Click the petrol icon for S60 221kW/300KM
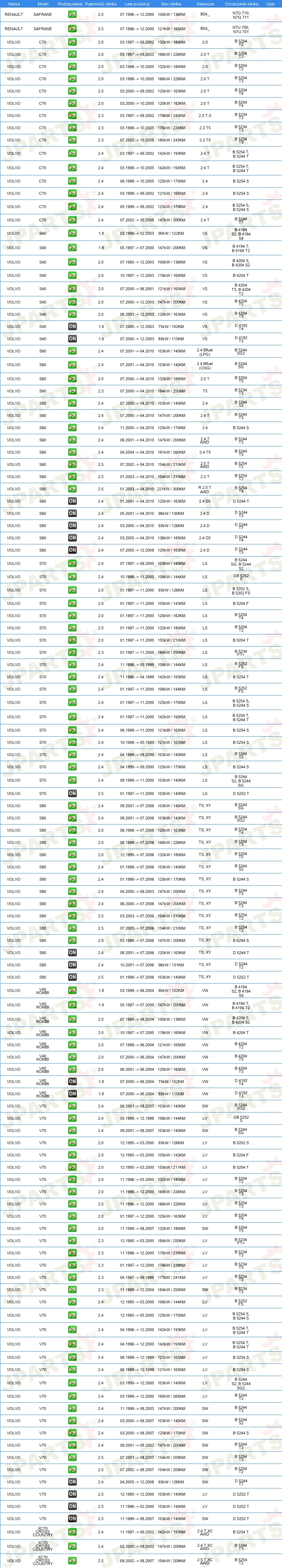282x1568 pixels. pyautogui.click(x=72, y=489)
